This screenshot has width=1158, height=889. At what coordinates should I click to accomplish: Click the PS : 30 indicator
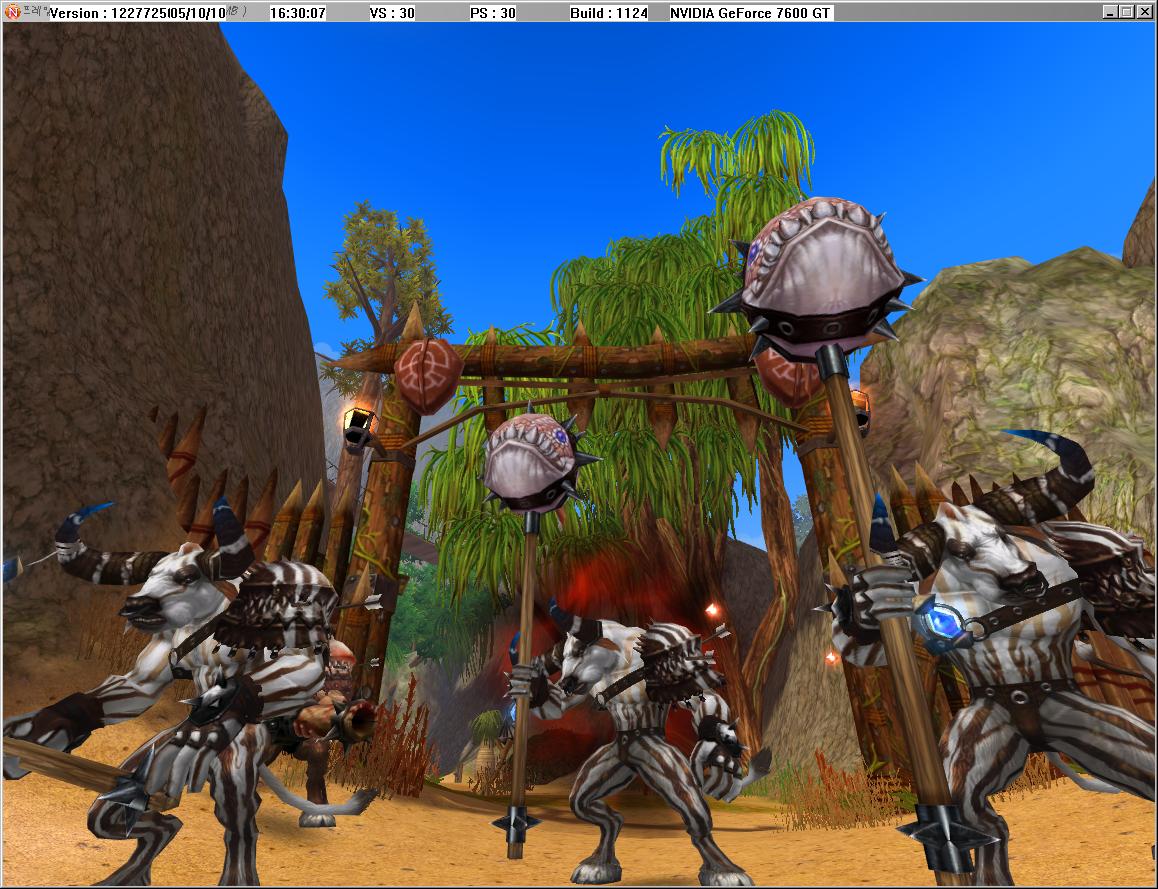[x=493, y=13]
